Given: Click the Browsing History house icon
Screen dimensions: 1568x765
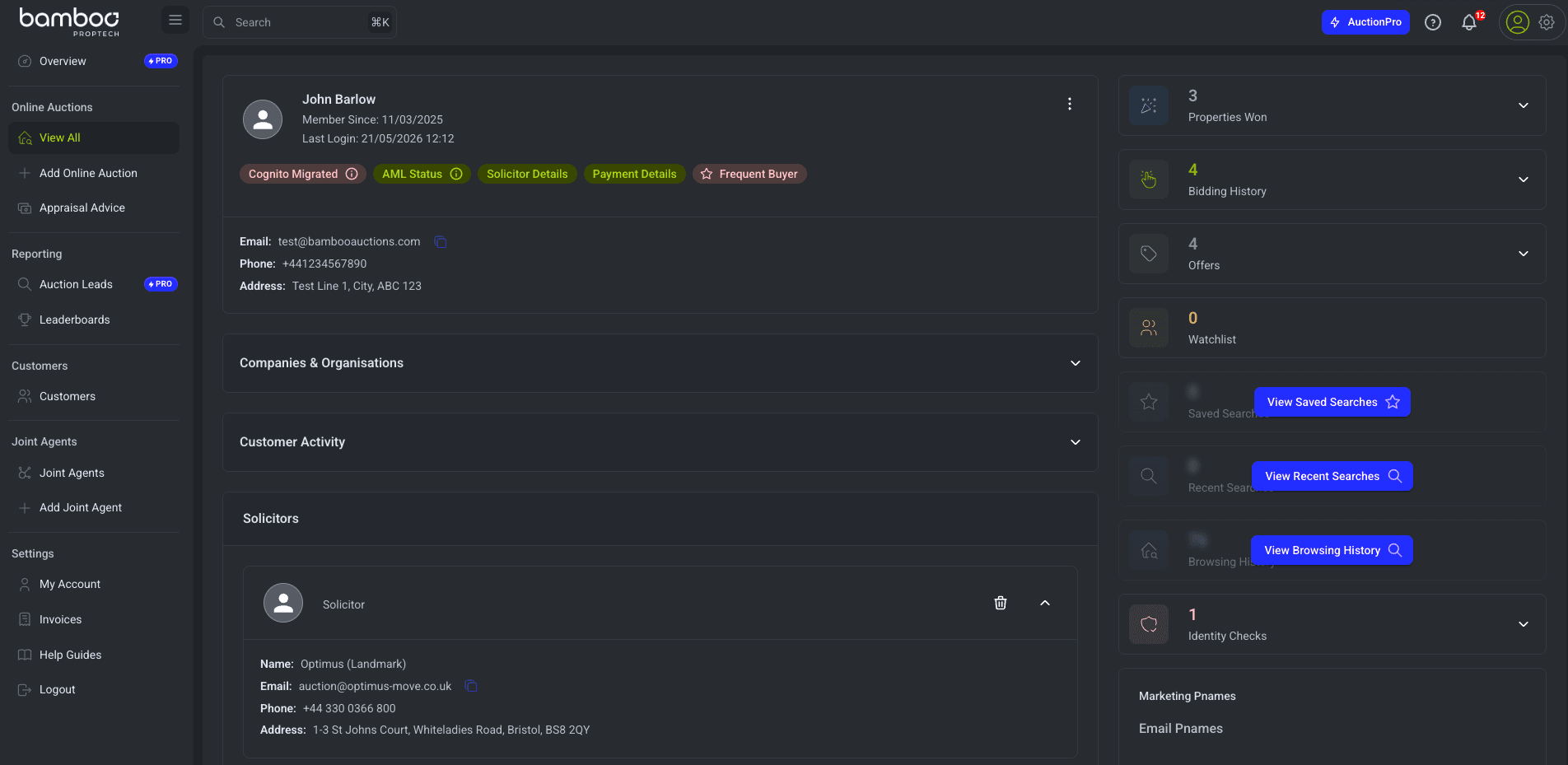Looking at the screenshot, I should 1149,550.
